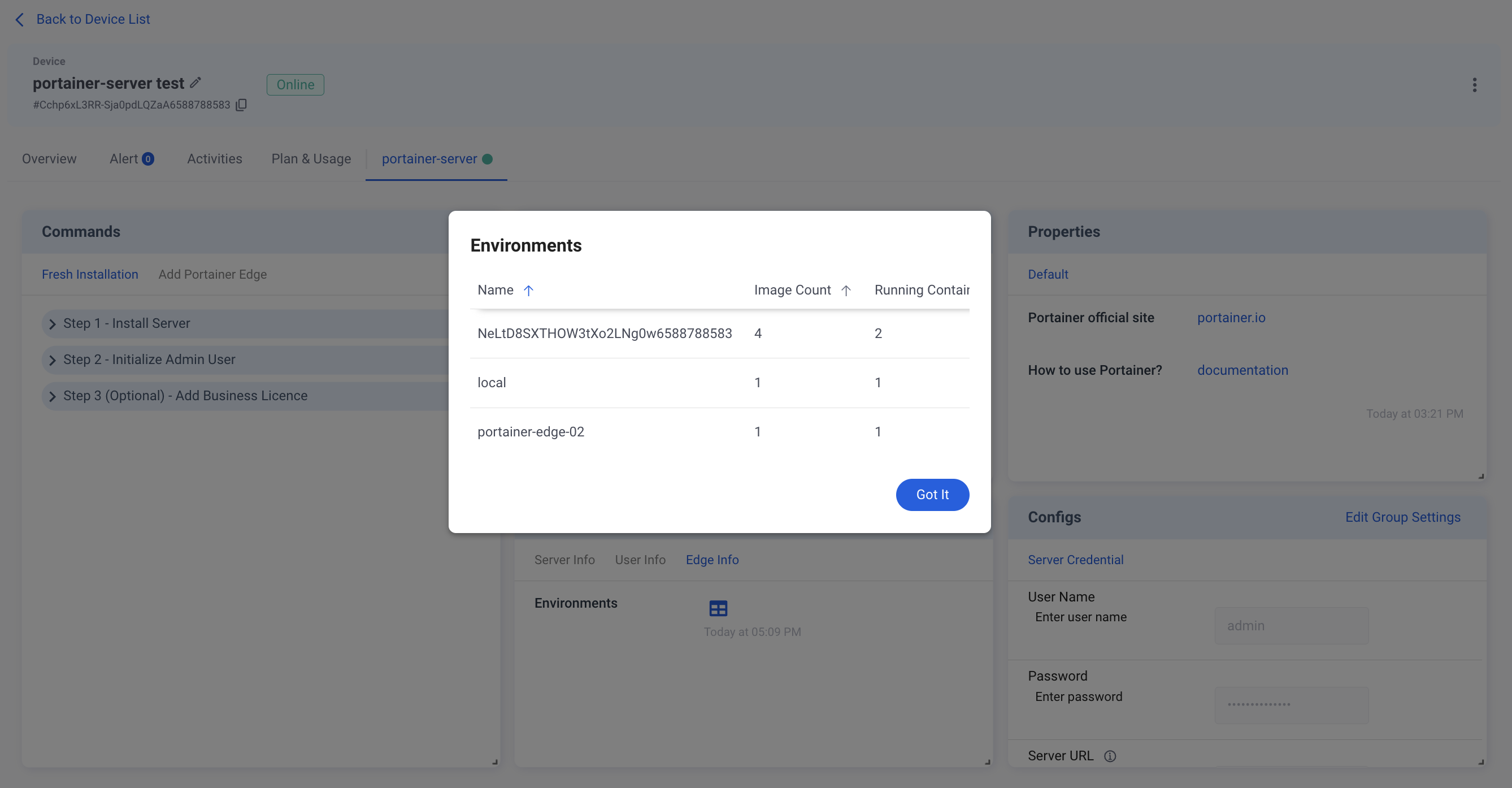The width and height of the screenshot is (1512, 788).
Task: Dismiss dialog with Got It button
Action: click(x=932, y=495)
